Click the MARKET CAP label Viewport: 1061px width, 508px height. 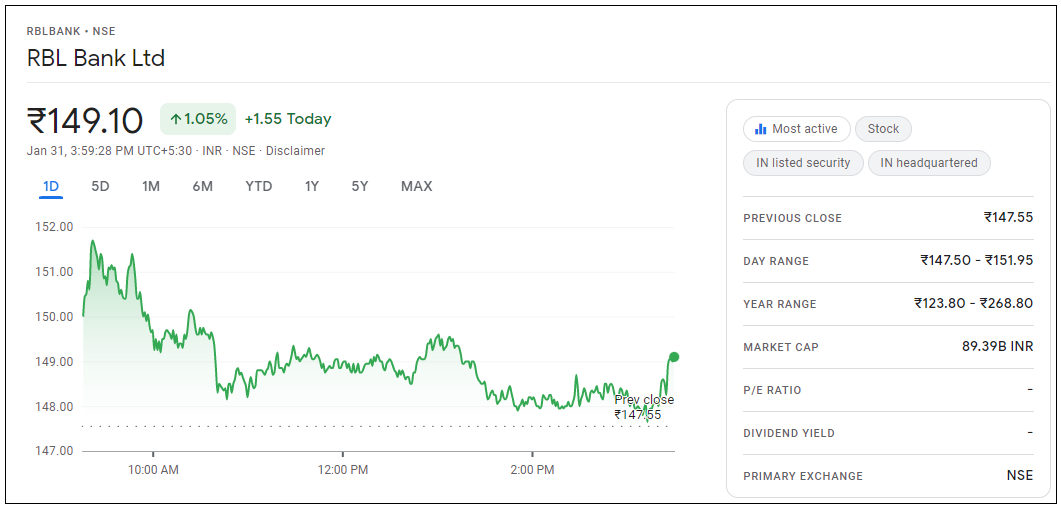coord(781,347)
